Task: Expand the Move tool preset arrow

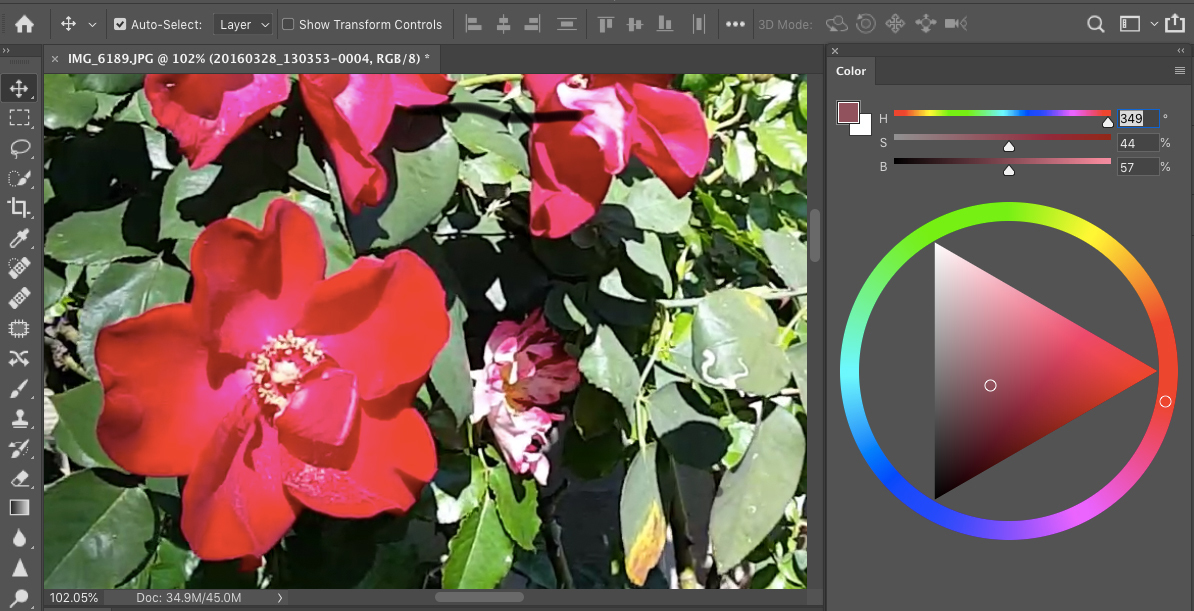Action: [92, 24]
